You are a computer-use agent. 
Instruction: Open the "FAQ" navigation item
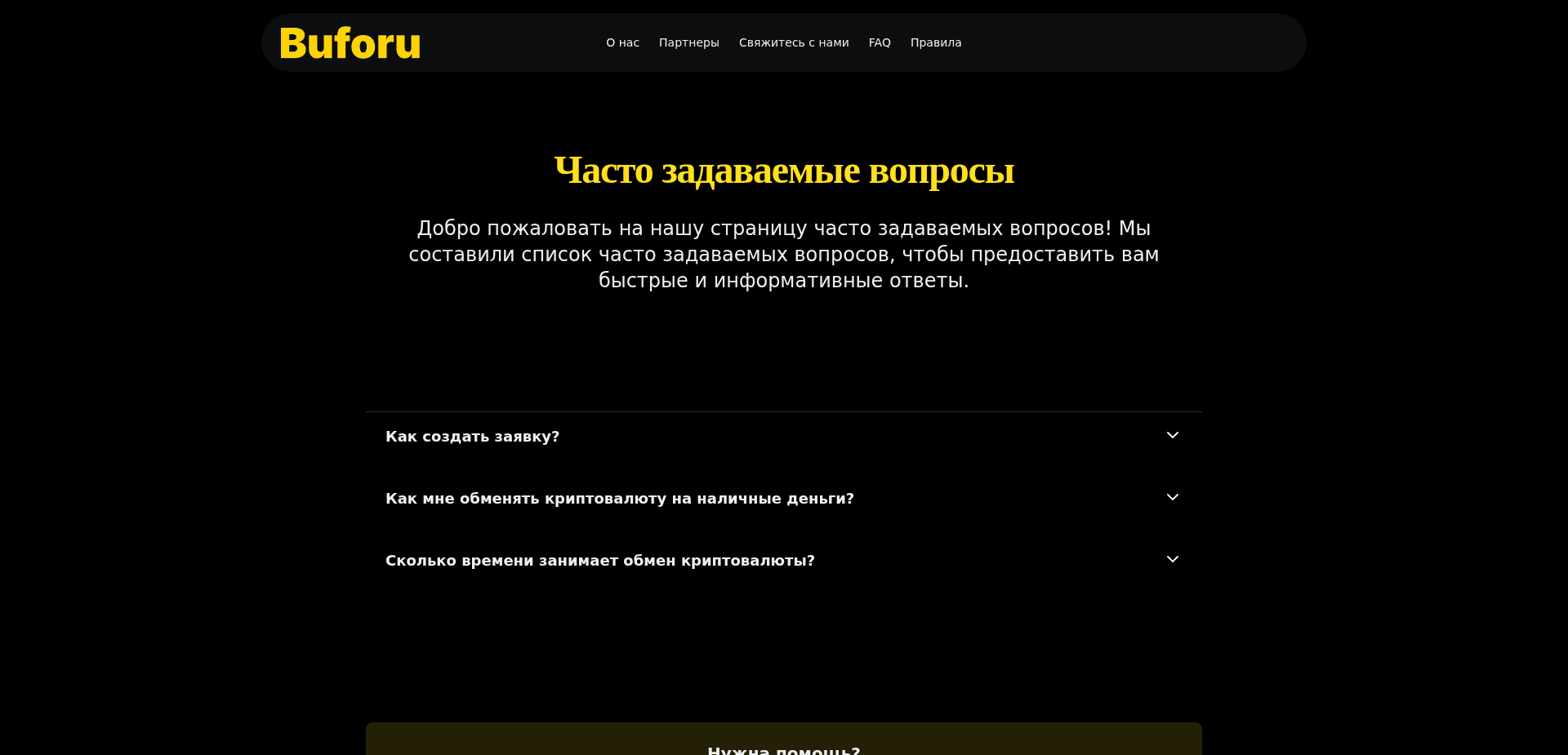pyautogui.click(x=879, y=42)
